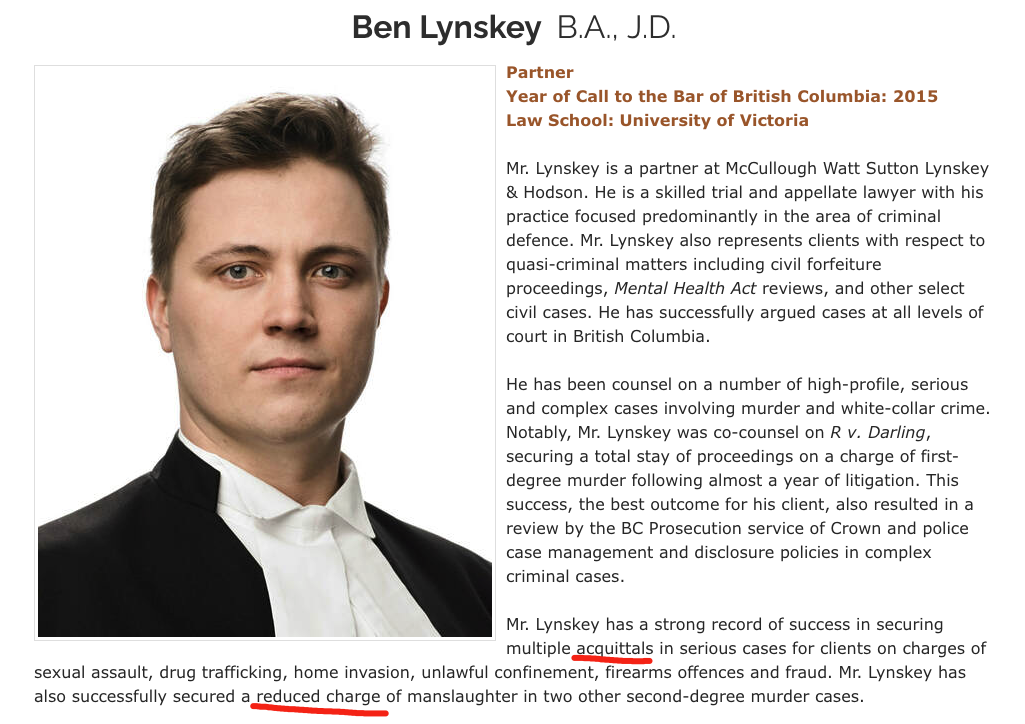
Task: Click the red-underlined word acquittals
Action: (x=614, y=649)
